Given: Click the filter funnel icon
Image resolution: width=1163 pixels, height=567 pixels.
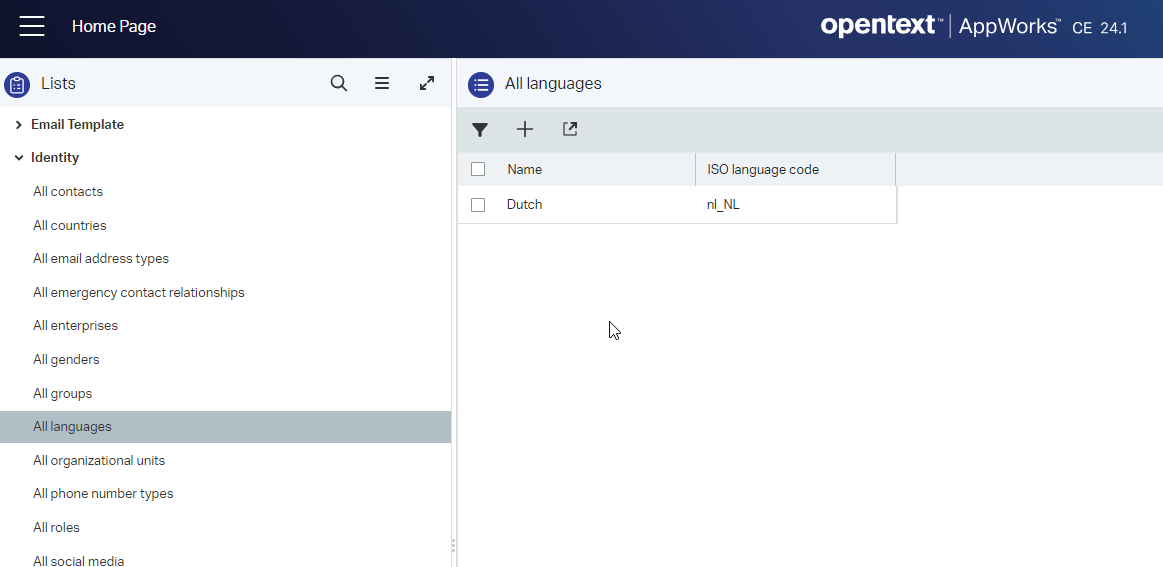Looking at the screenshot, I should click(x=480, y=129).
